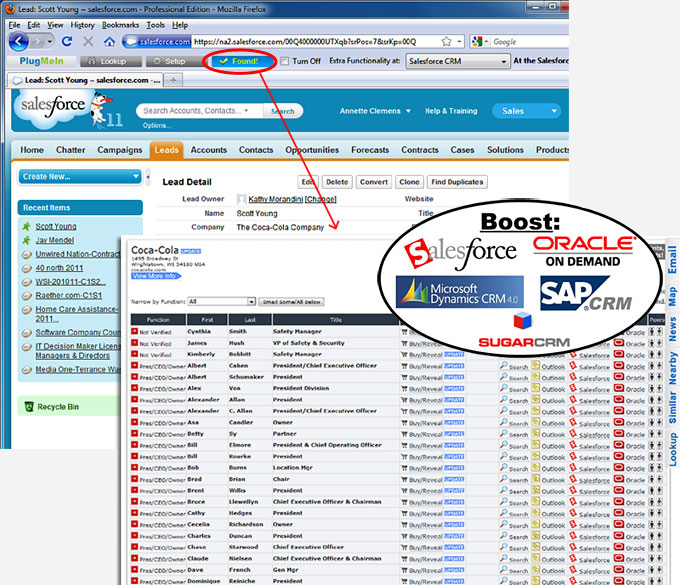Collapse the sidebar with the handle arrow
The width and height of the screenshot is (680, 585).
[x=148, y=177]
